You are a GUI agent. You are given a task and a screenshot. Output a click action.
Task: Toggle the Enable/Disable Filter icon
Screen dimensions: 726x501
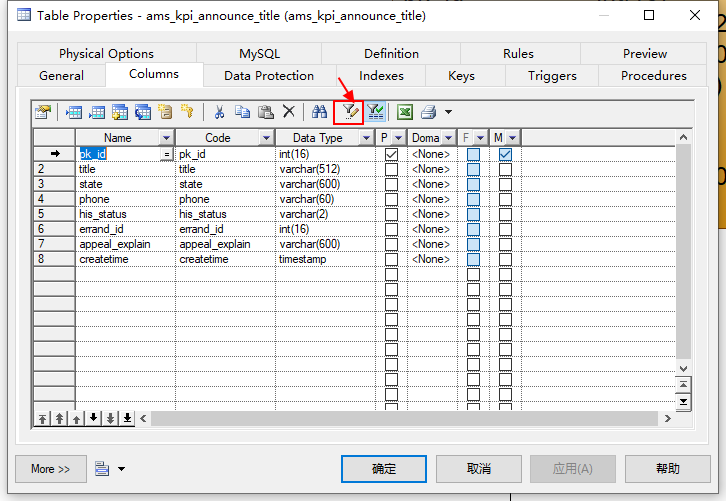pyautogui.click(x=376, y=112)
